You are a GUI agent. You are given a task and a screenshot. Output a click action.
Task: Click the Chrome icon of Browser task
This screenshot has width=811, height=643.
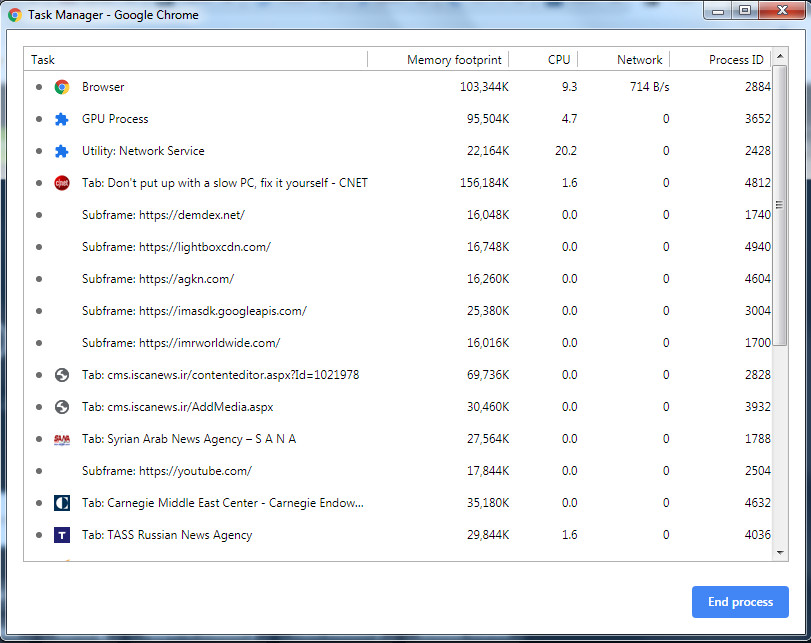[x=62, y=87]
